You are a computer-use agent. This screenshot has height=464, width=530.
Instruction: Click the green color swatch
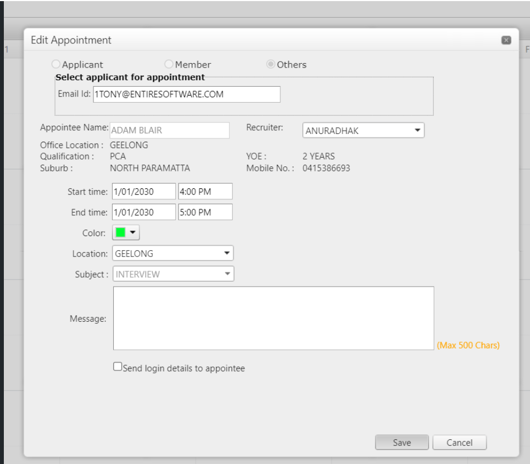(x=120, y=232)
